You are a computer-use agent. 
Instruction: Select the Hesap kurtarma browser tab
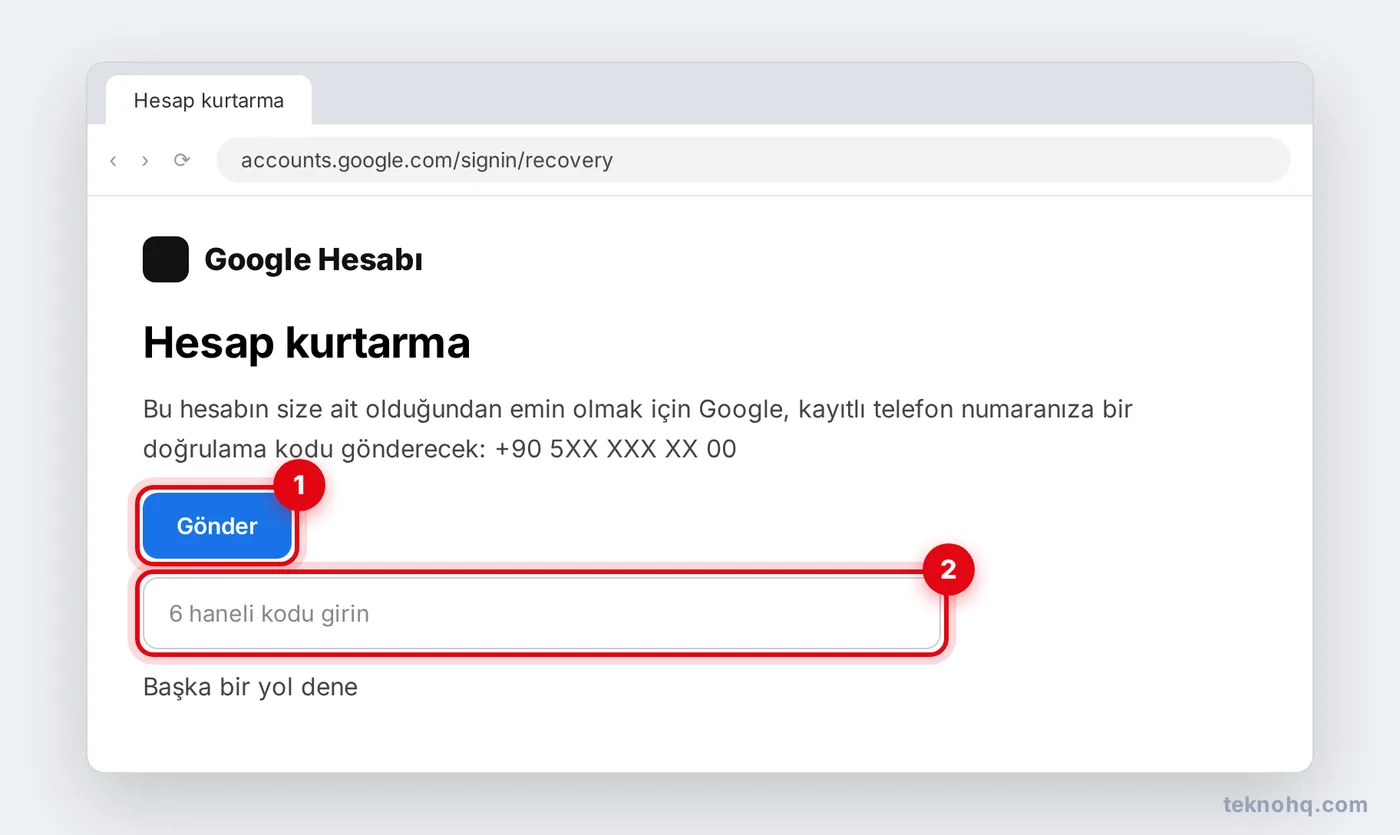pos(209,101)
